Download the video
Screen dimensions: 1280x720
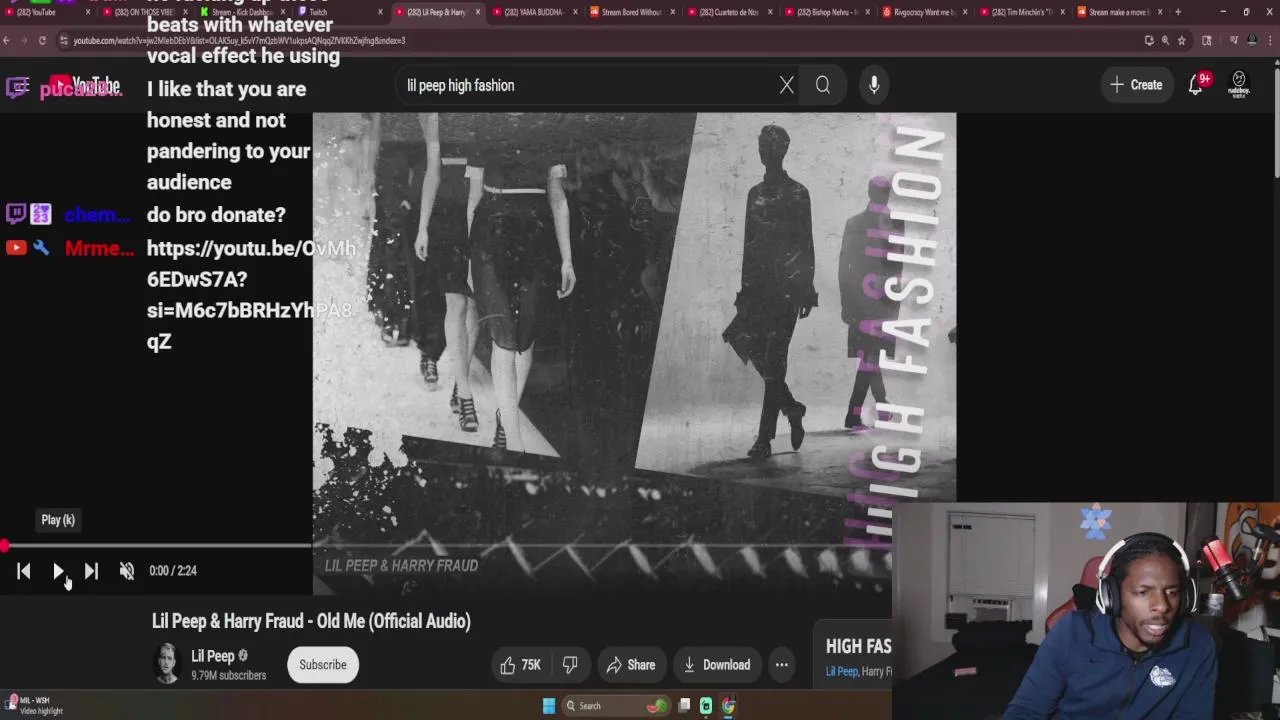716,665
